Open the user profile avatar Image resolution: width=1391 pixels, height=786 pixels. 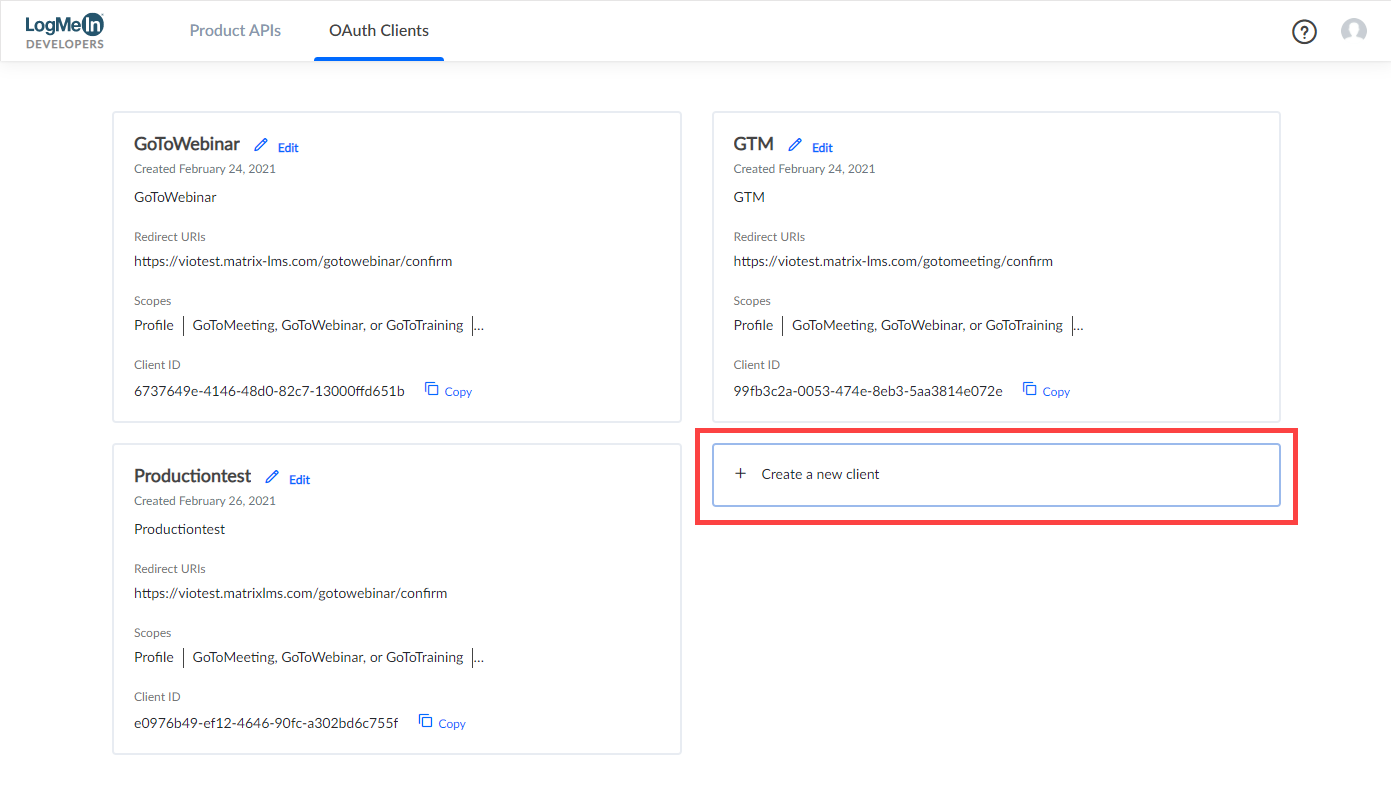click(1354, 31)
